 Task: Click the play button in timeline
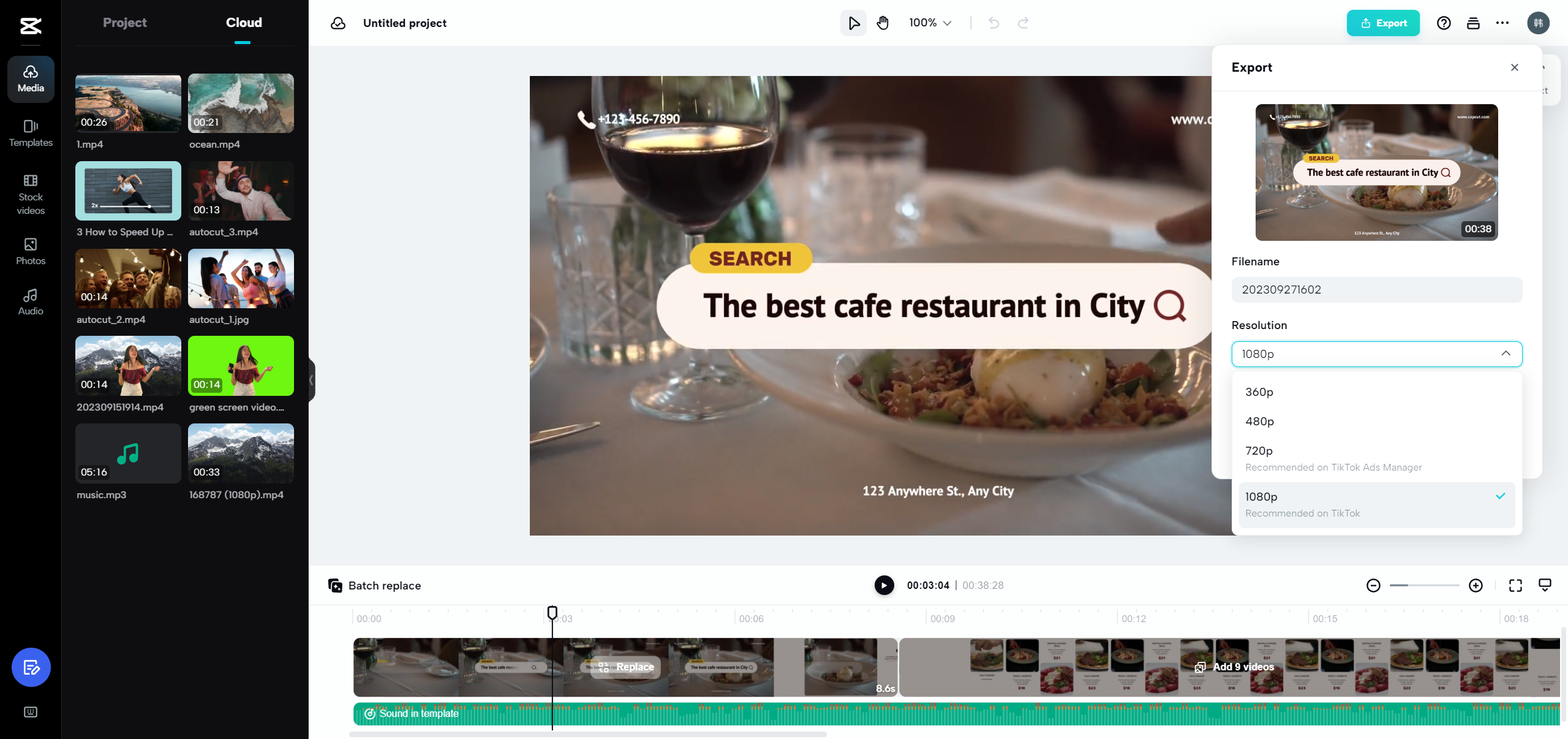click(x=883, y=585)
